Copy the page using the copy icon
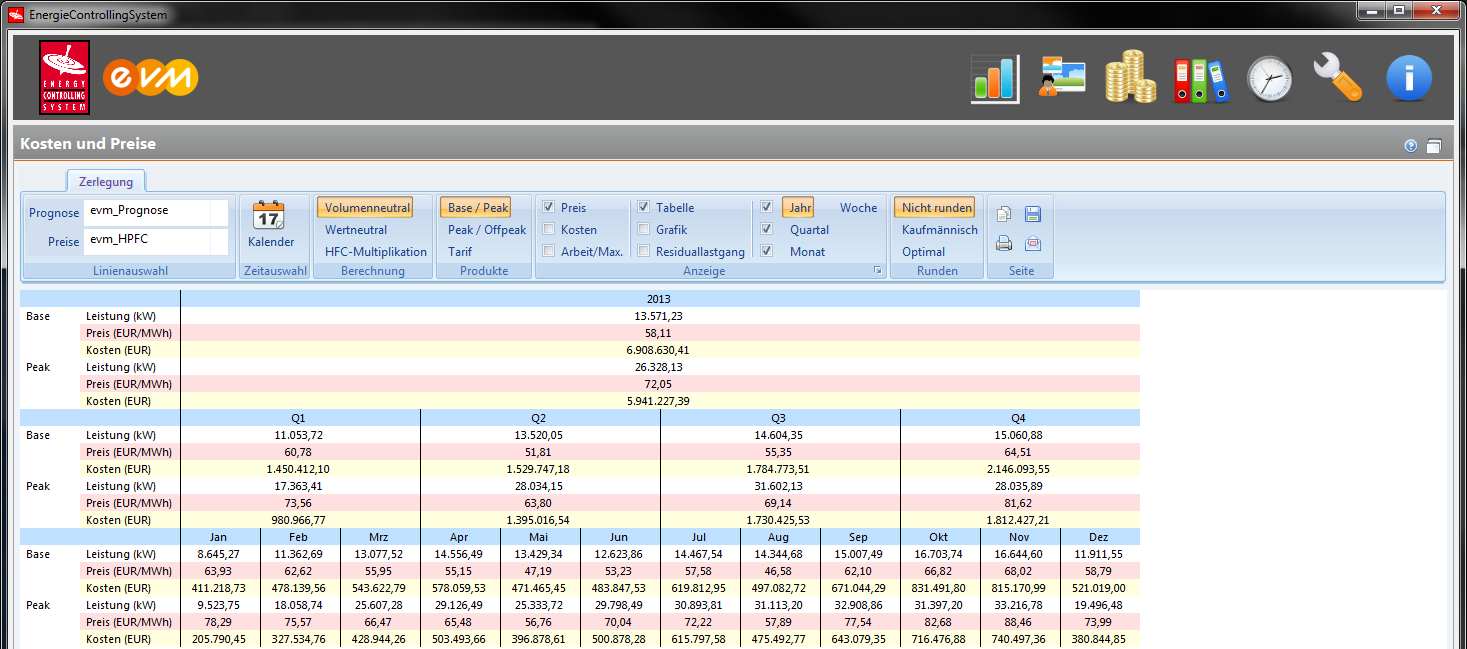The height and width of the screenshot is (649, 1467). point(1004,213)
